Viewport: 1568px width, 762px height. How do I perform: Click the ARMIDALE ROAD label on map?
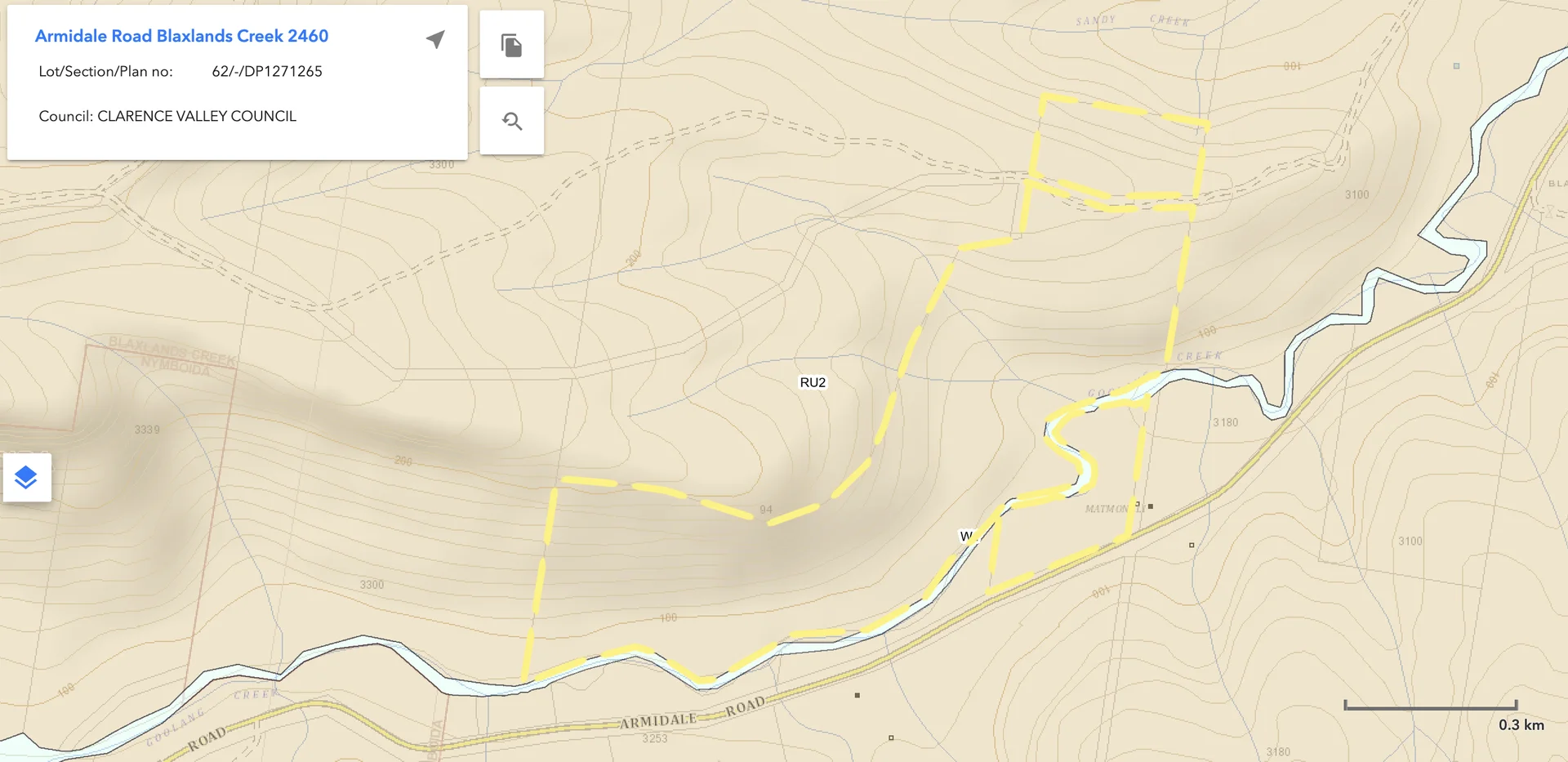[x=693, y=714]
